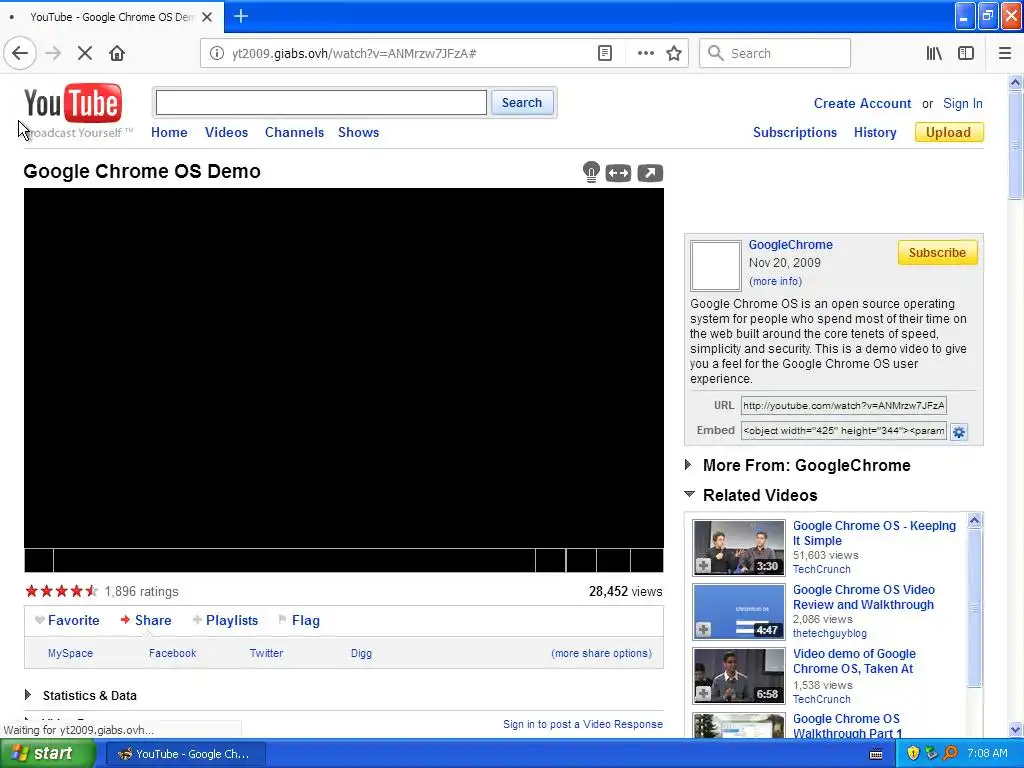The height and width of the screenshot is (768, 1024).
Task: Select the Embed code field
Action: (844, 430)
